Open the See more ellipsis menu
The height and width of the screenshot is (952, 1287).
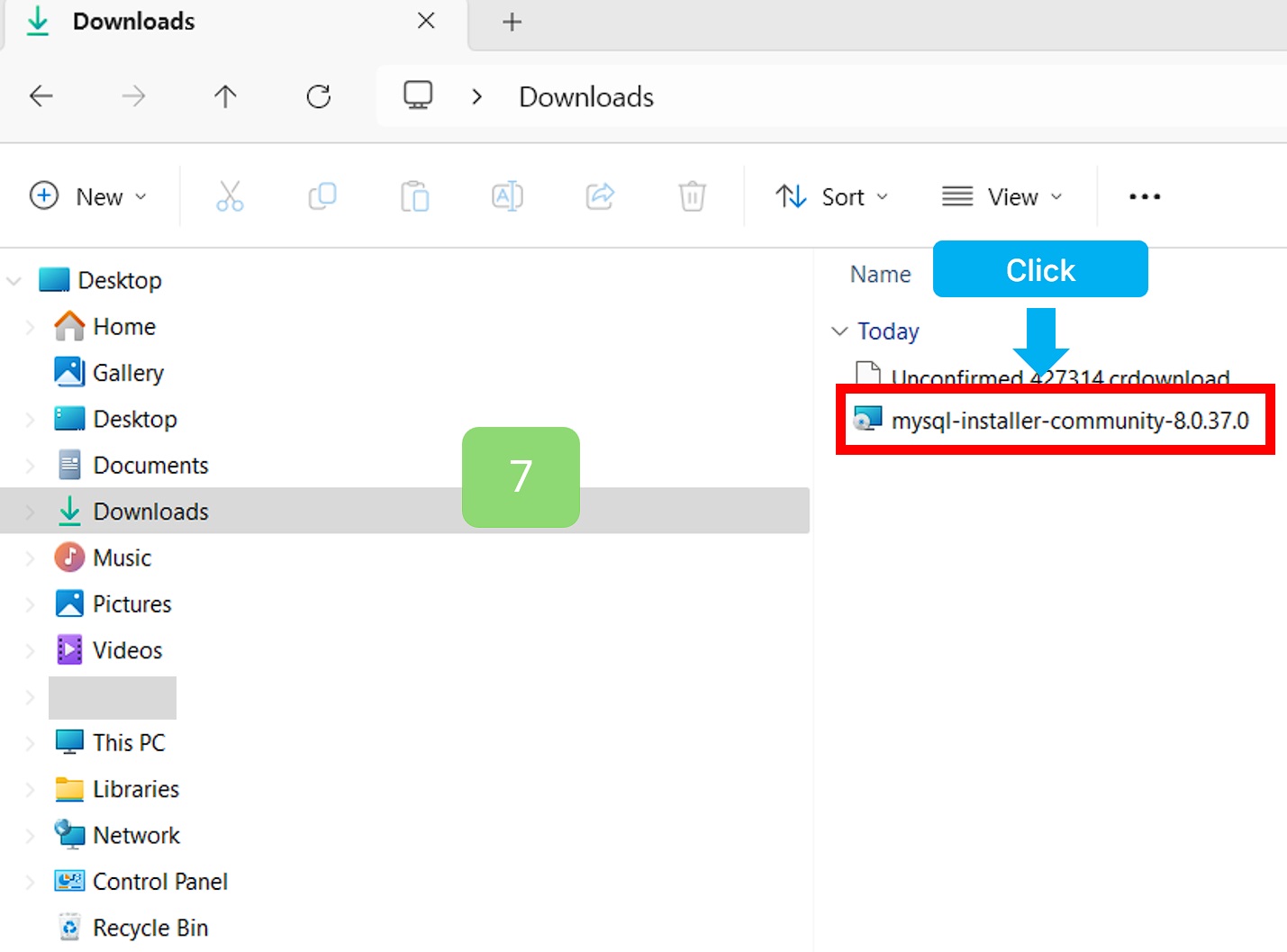pos(1145,196)
